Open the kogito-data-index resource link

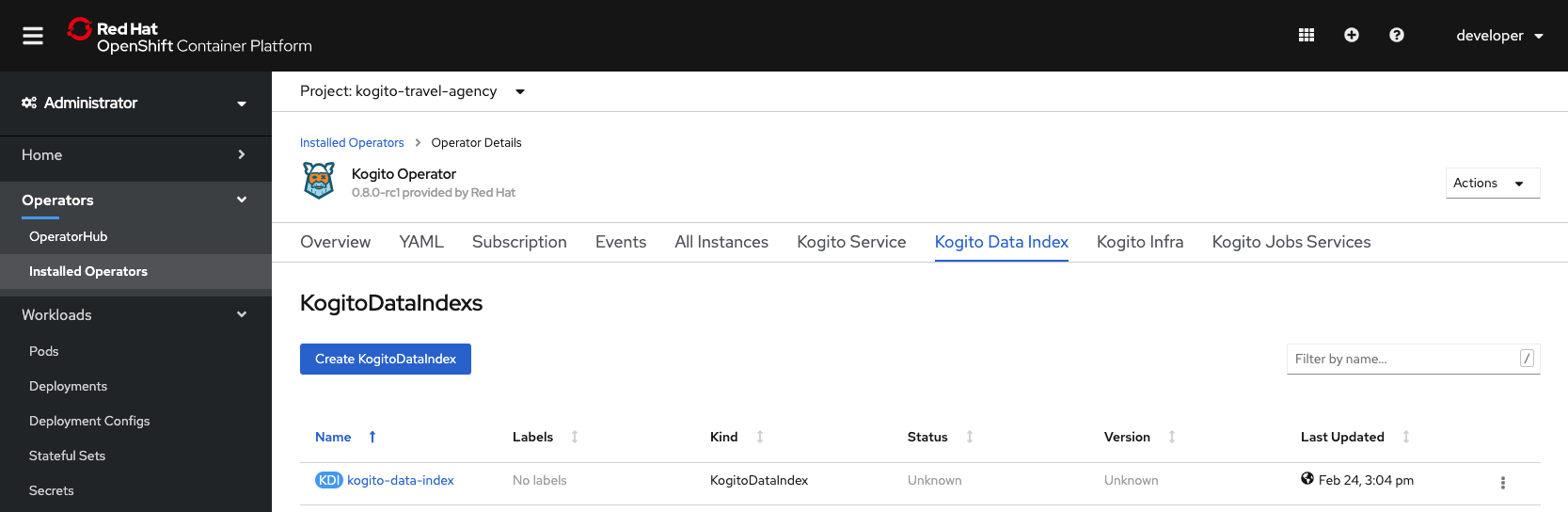click(x=401, y=480)
